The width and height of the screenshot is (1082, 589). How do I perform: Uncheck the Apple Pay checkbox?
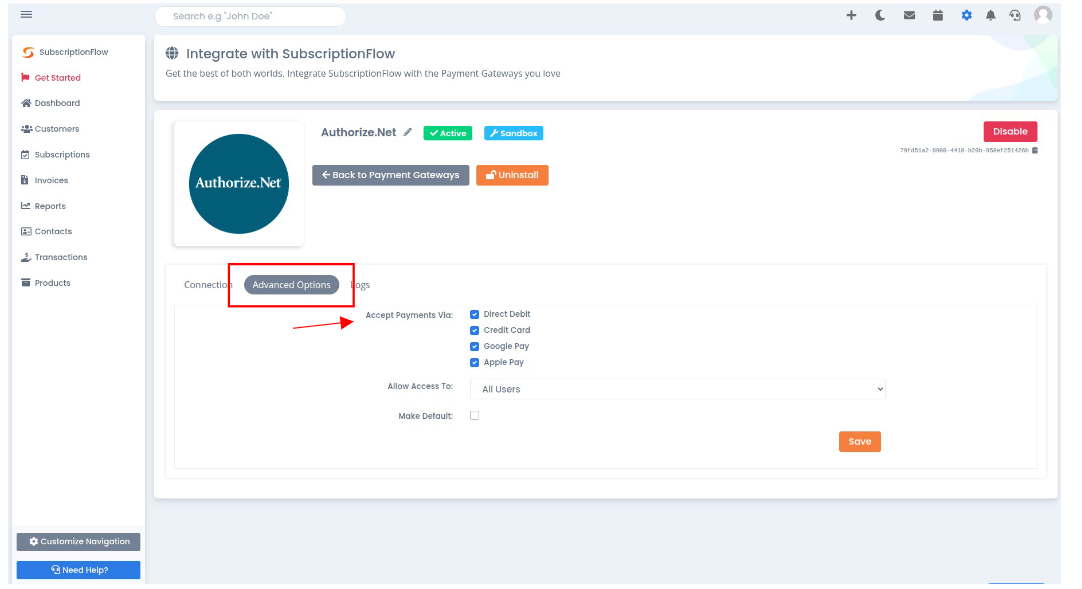click(x=475, y=363)
